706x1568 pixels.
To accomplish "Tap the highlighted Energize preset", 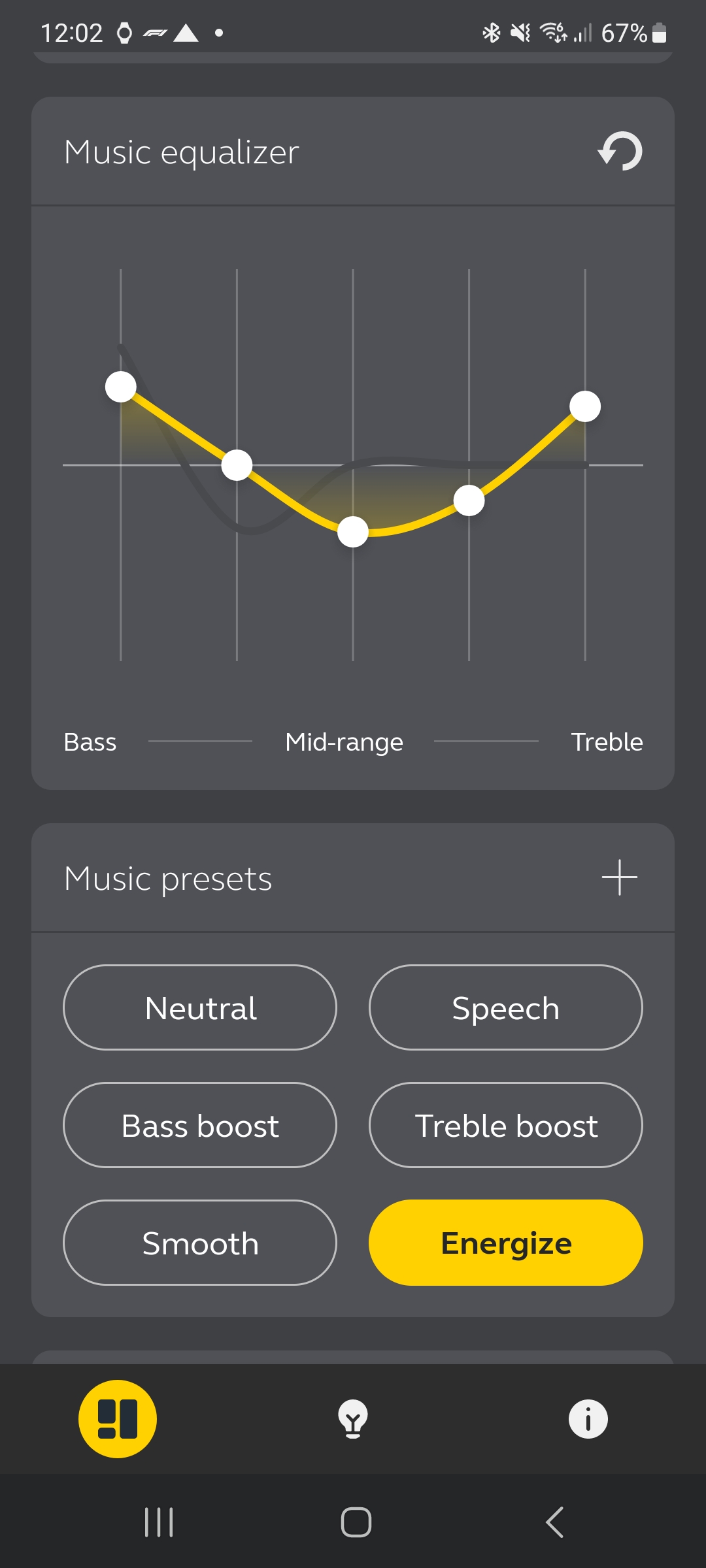I will (505, 1243).
